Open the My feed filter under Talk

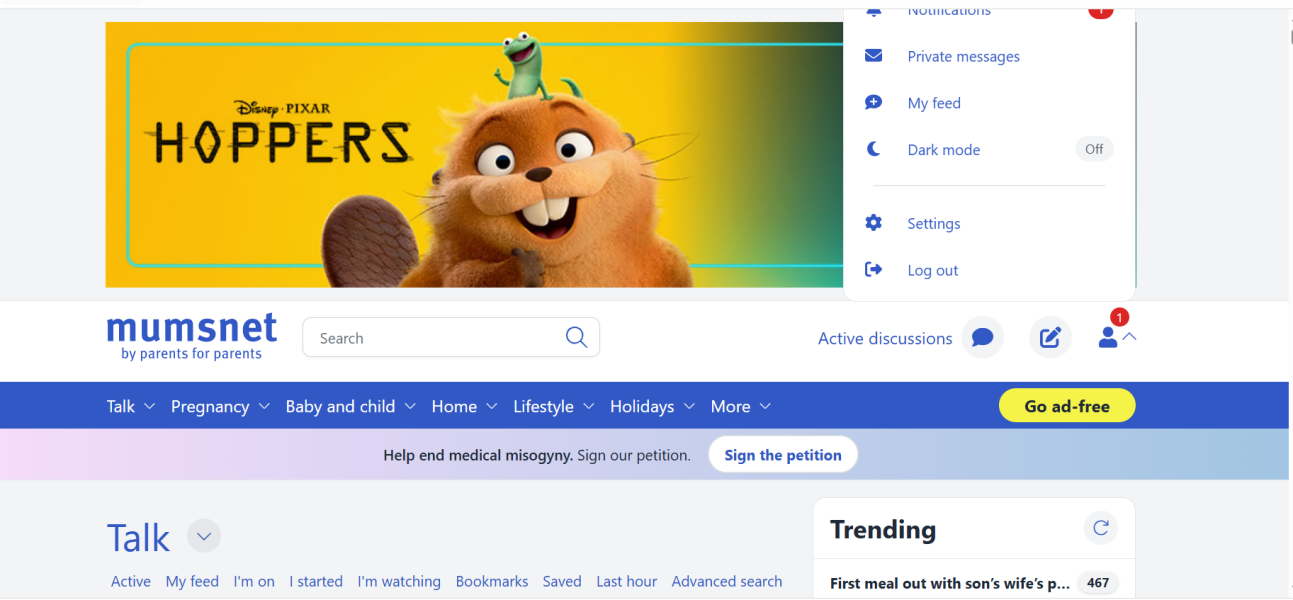(x=192, y=581)
